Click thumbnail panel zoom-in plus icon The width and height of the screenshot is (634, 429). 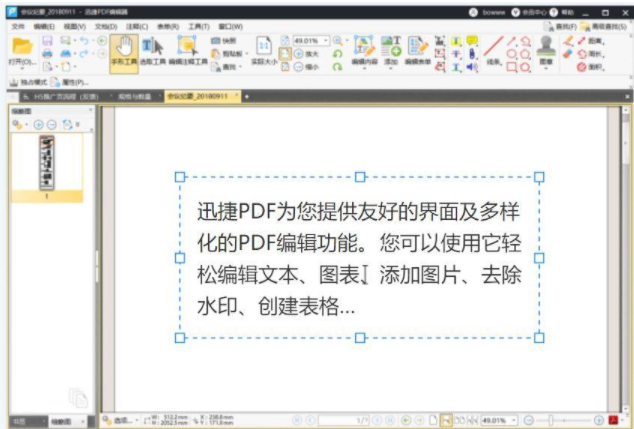tap(39, 125)
